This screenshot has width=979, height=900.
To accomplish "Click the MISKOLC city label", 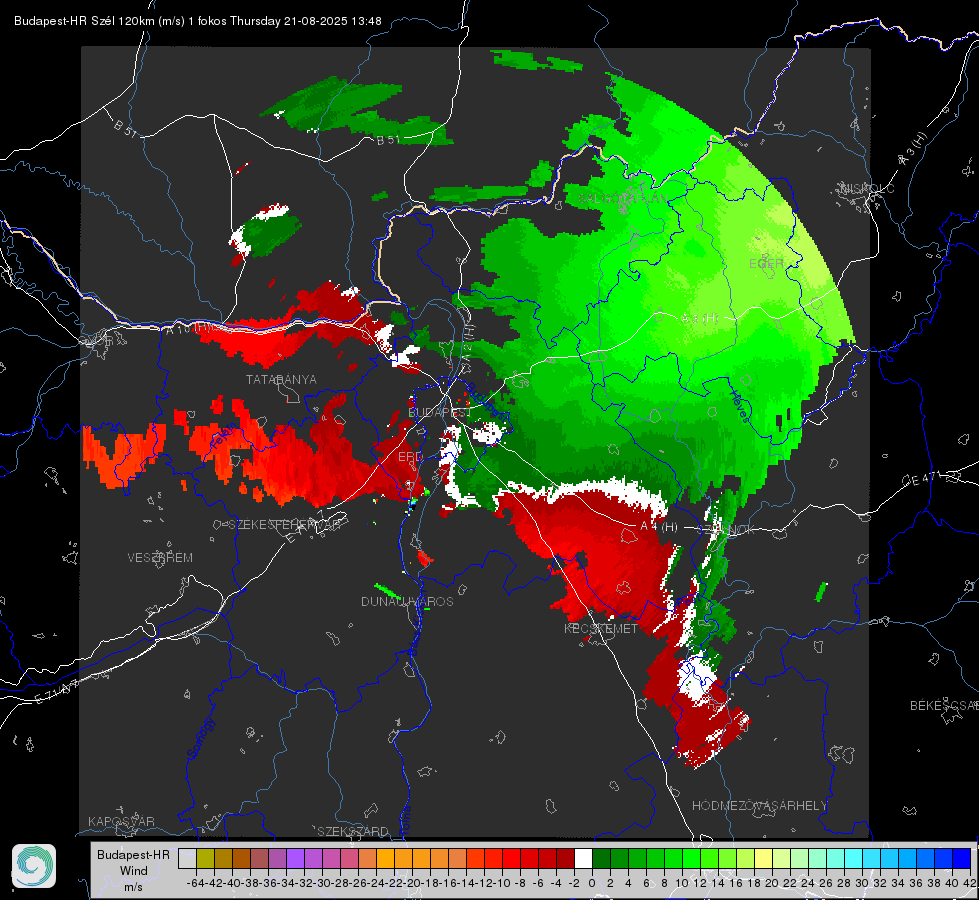I will (867, 189).
